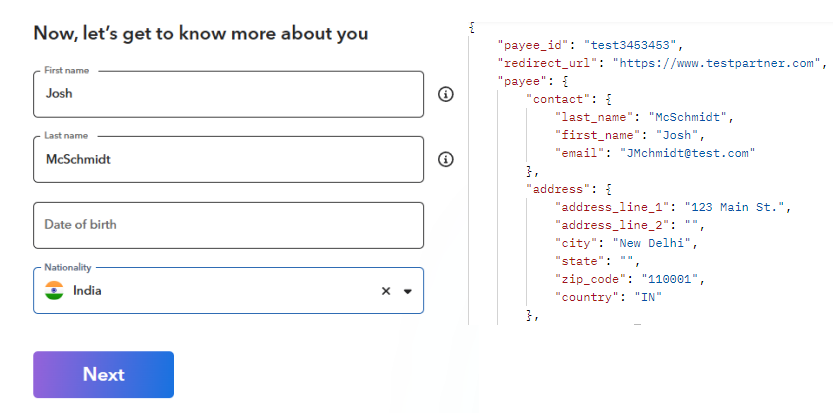Click the heading "Now, let's get to know more about you"

tap(201, 34)
